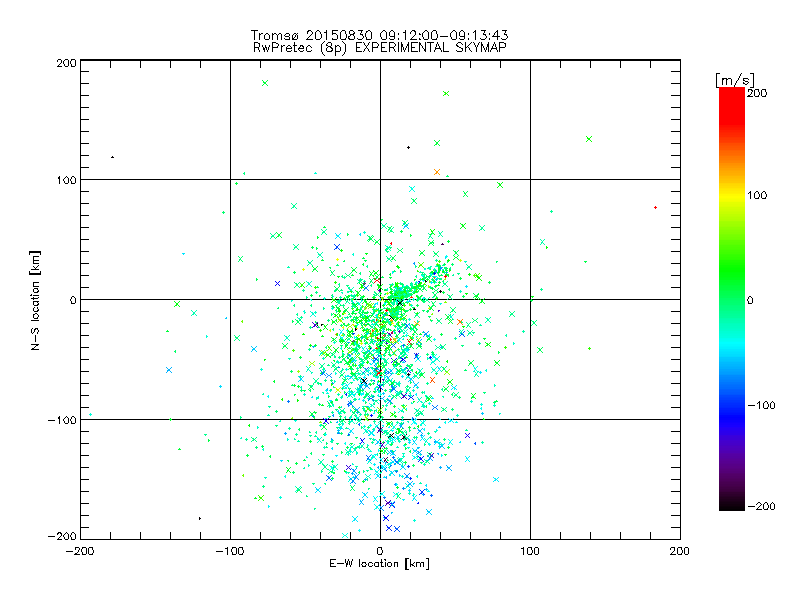Screen dimensions: 800x600
Task: Click the colorbar -200 label
Action: [761, 507]
